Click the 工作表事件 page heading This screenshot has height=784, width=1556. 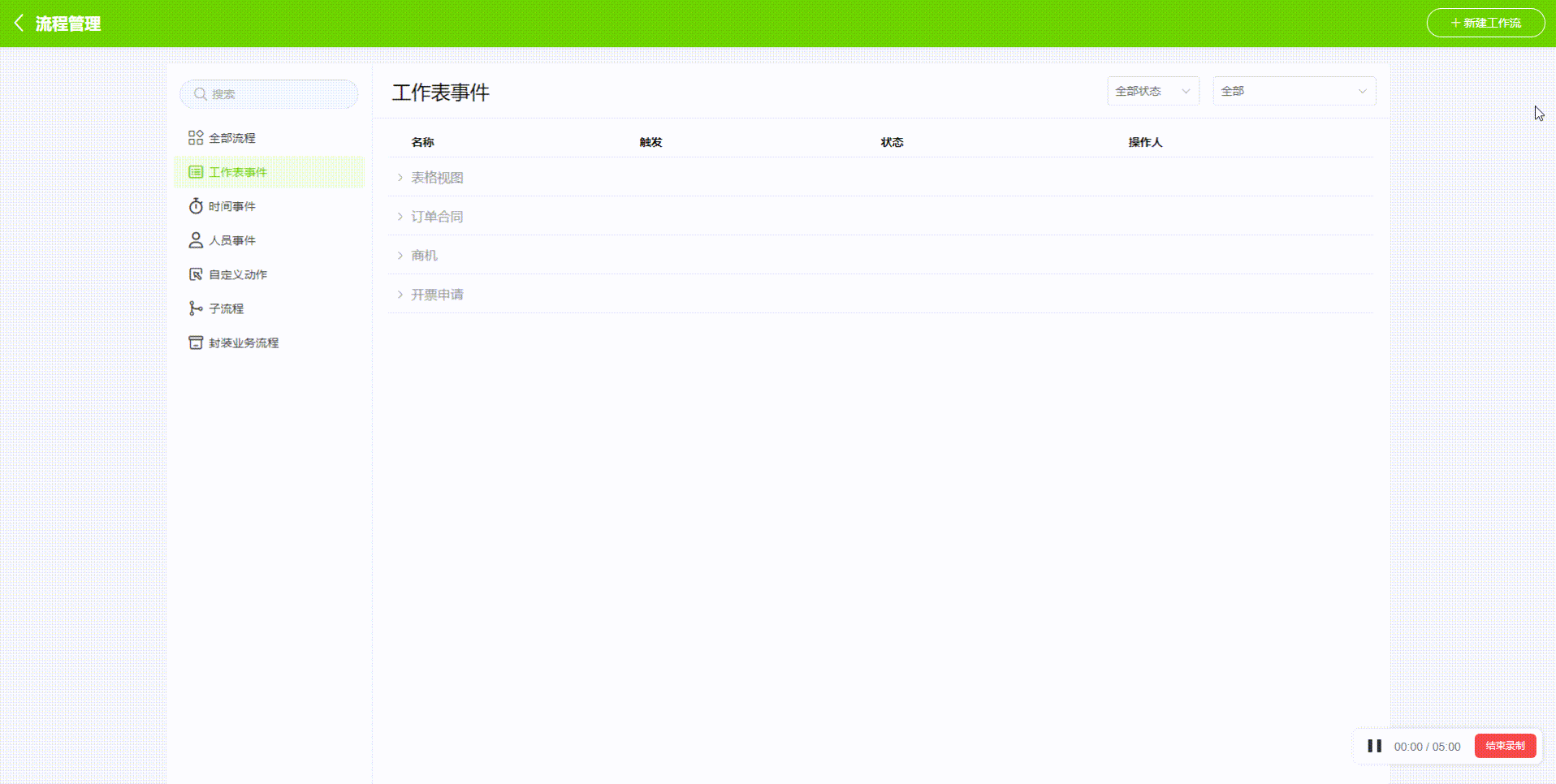click(440, 93)
